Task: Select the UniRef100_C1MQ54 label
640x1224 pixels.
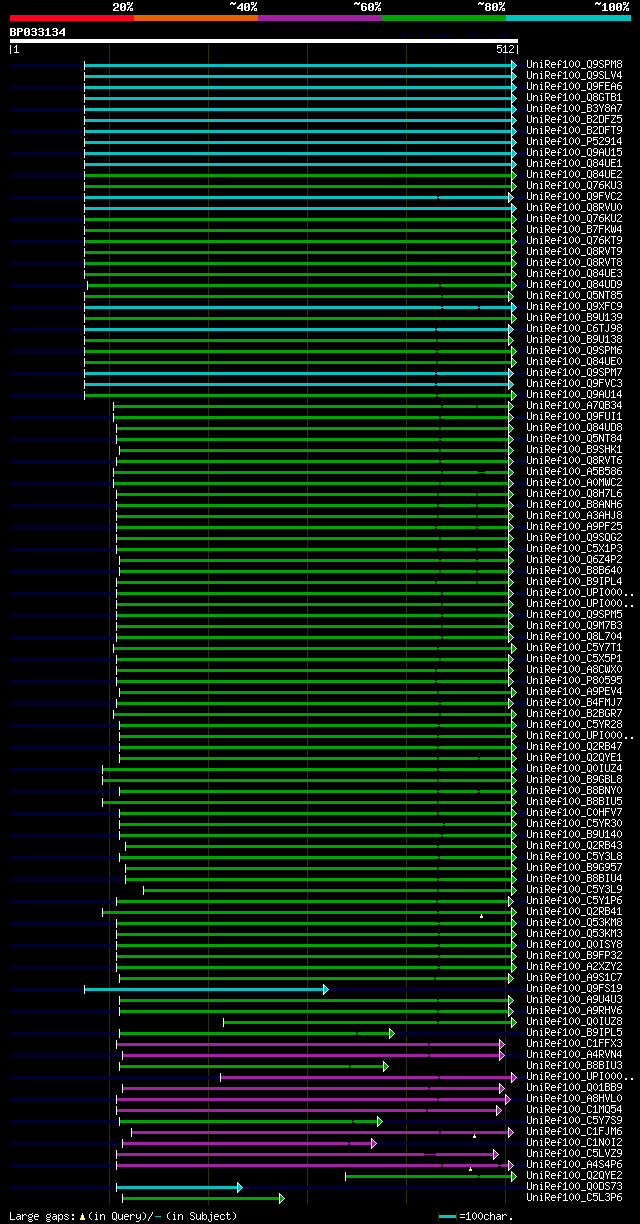Action: pyautogui.click(x=574, y=1109)
